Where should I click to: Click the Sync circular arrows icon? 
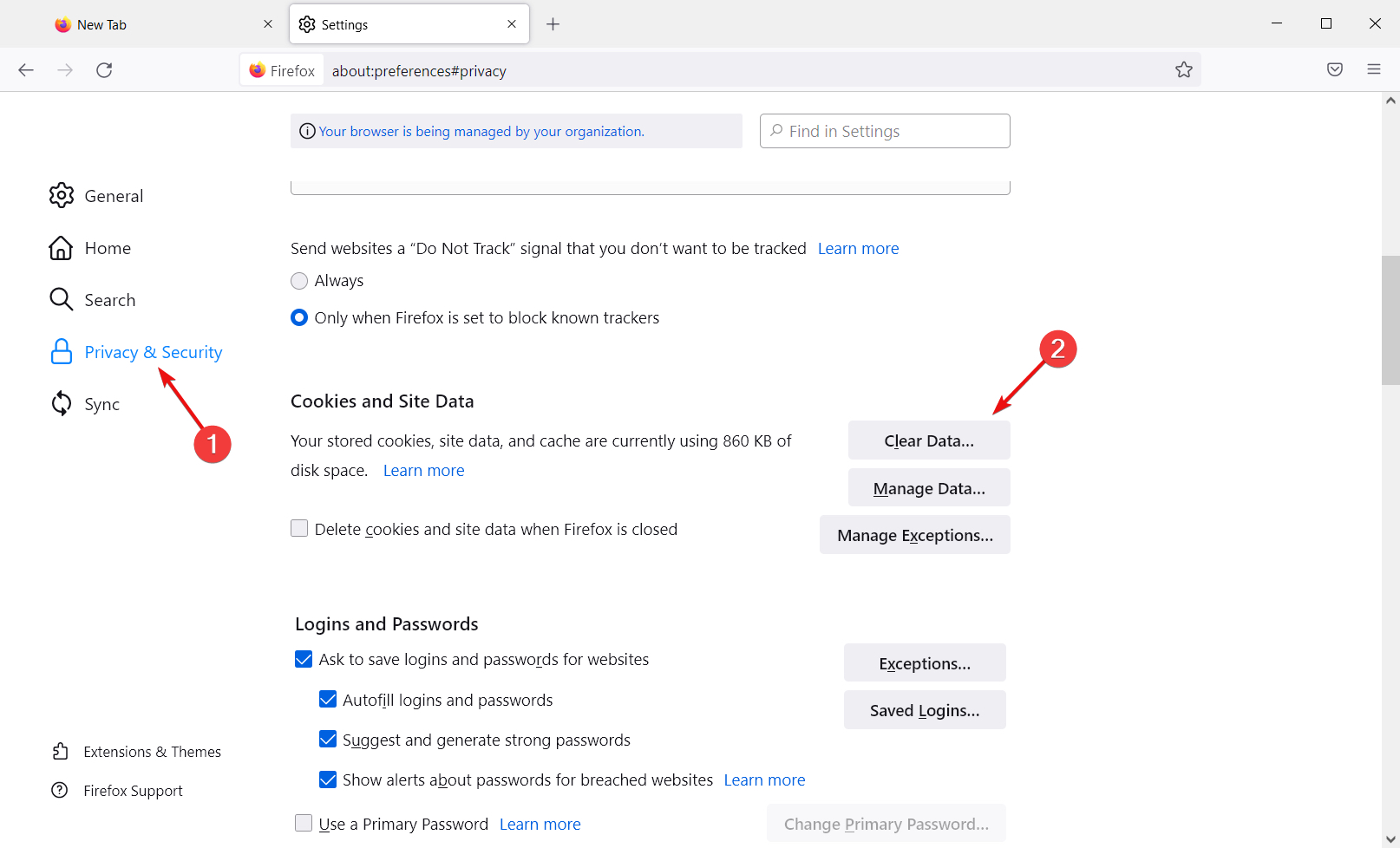tap(62, 403)
